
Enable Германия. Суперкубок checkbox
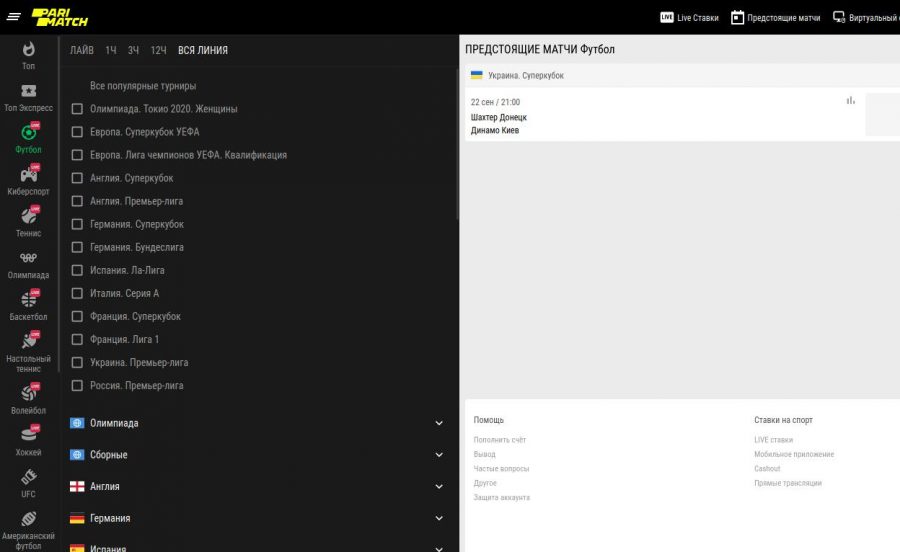coord(77,224)
